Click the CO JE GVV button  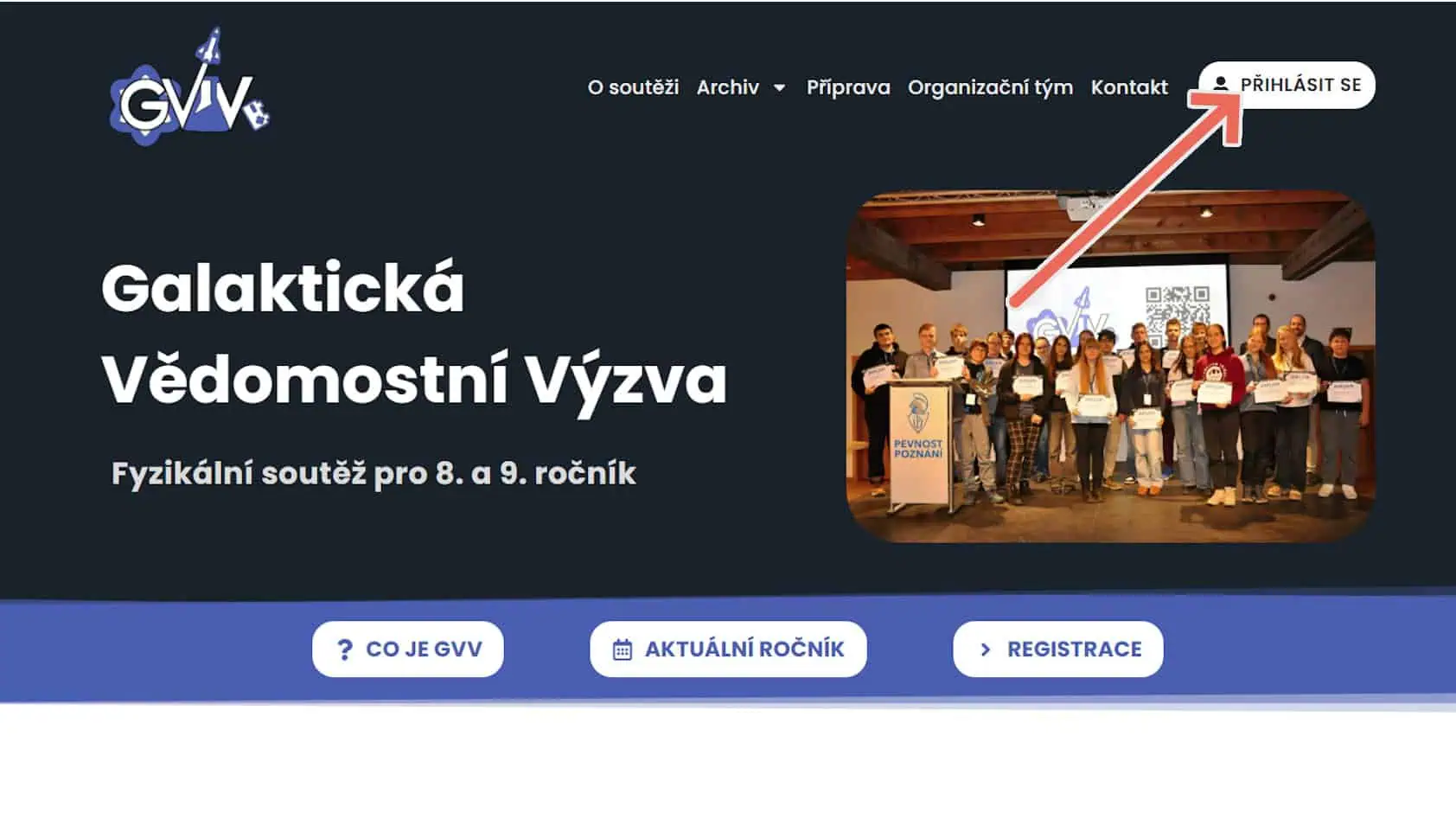tap(408, 649)
